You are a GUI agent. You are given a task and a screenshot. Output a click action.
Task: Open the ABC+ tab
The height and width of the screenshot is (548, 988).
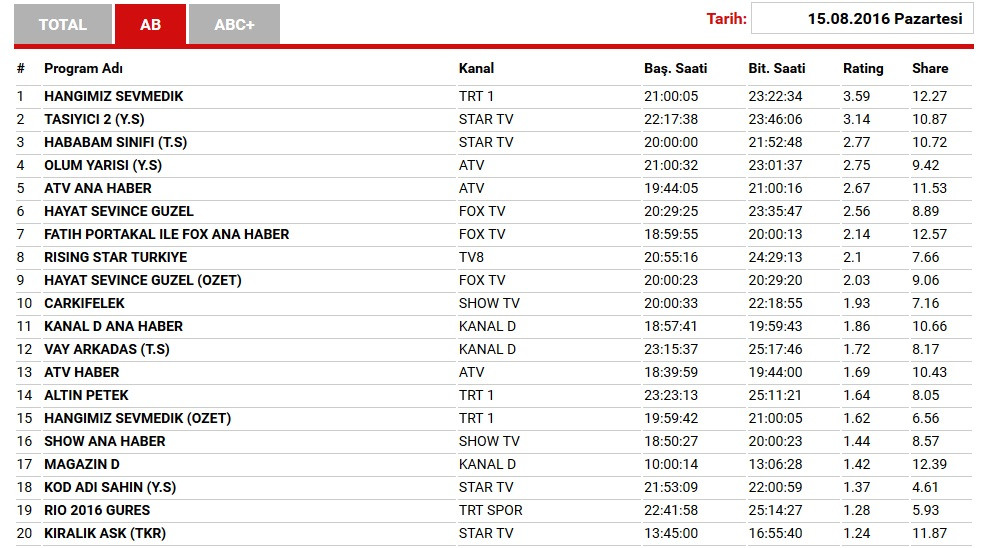[234, 24]
